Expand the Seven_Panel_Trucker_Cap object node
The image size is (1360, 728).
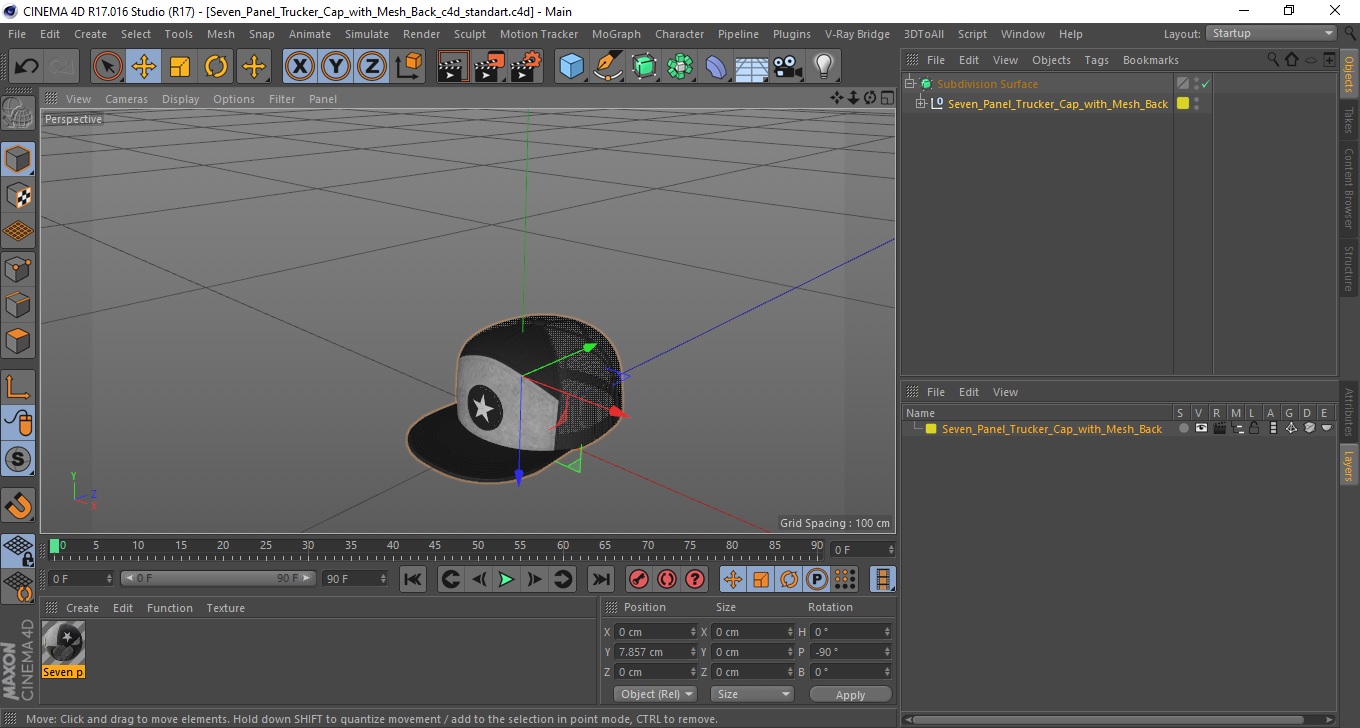coord(921,104)
